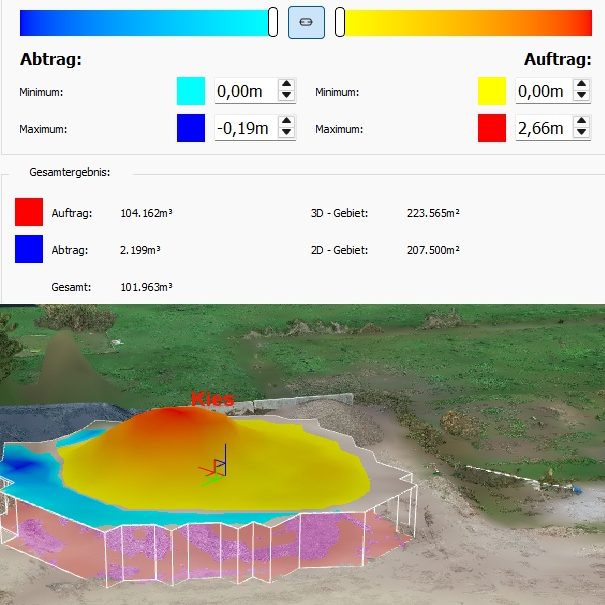Open the red Auftrag maximum color swatch
Image resolution: width=605 pixels, height=605 pixels.
492,128
